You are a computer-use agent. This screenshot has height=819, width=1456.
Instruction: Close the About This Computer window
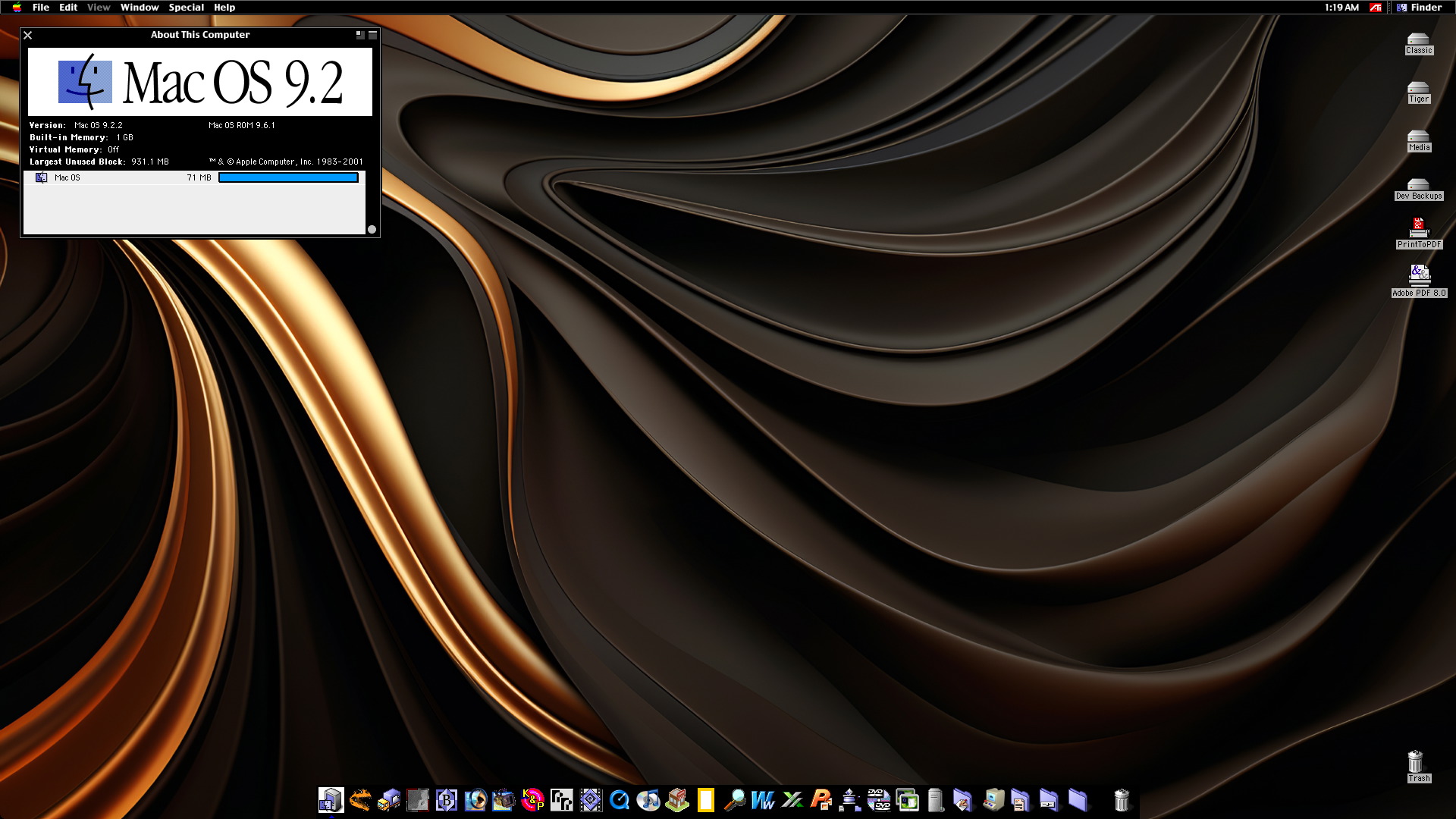pyautogui.click(x=28, y=35)
